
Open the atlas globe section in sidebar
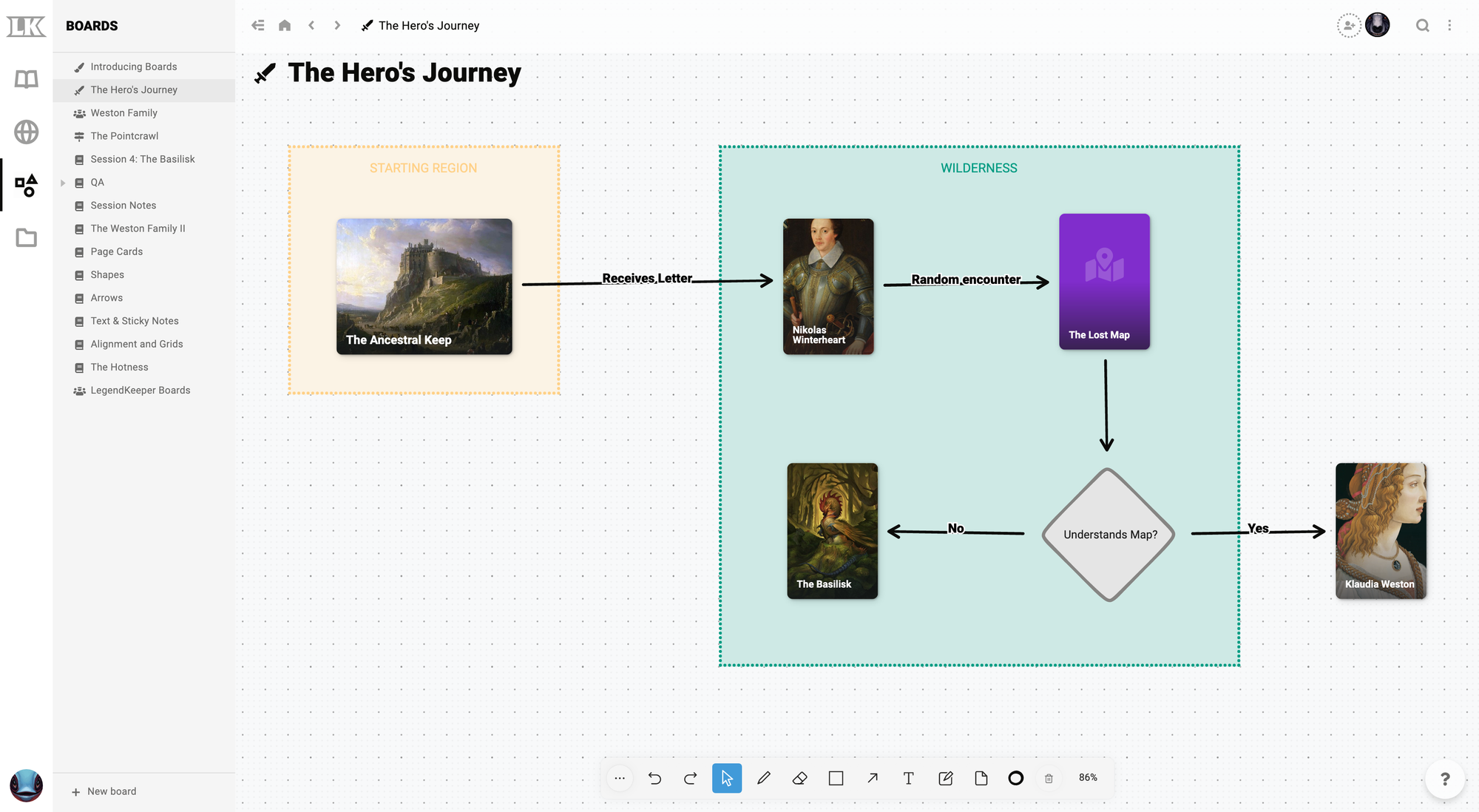point(26,132)
